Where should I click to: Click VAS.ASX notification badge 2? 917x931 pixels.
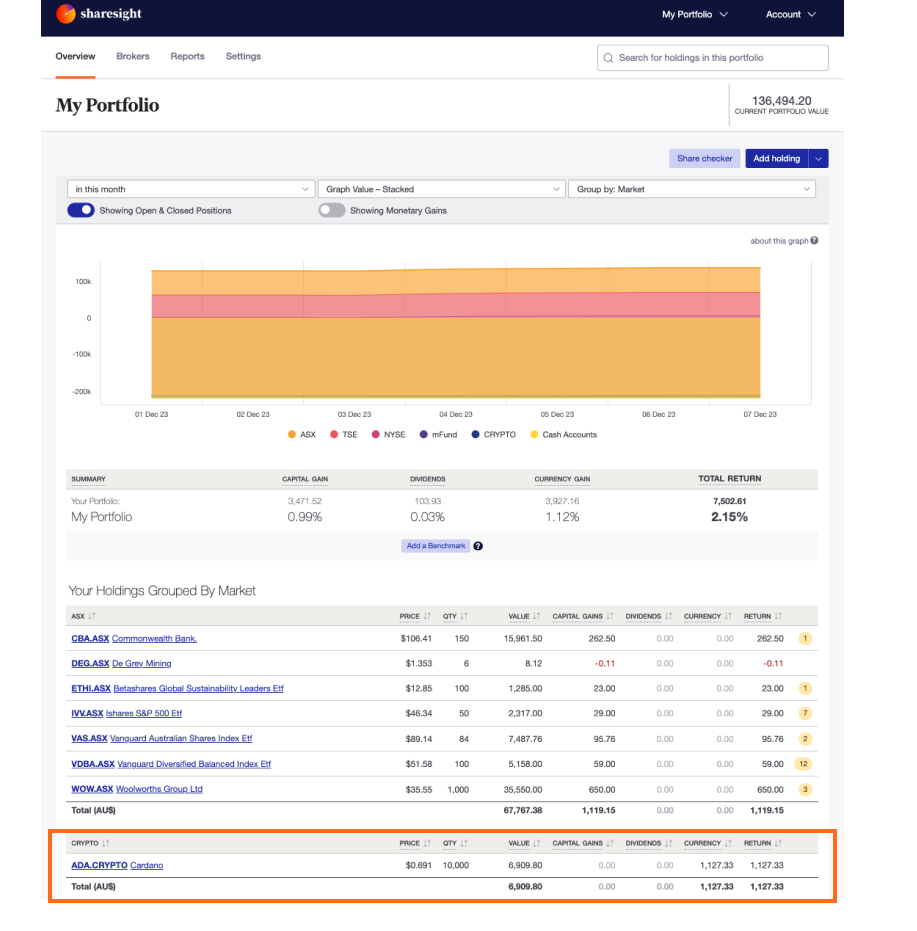point(805,739)
